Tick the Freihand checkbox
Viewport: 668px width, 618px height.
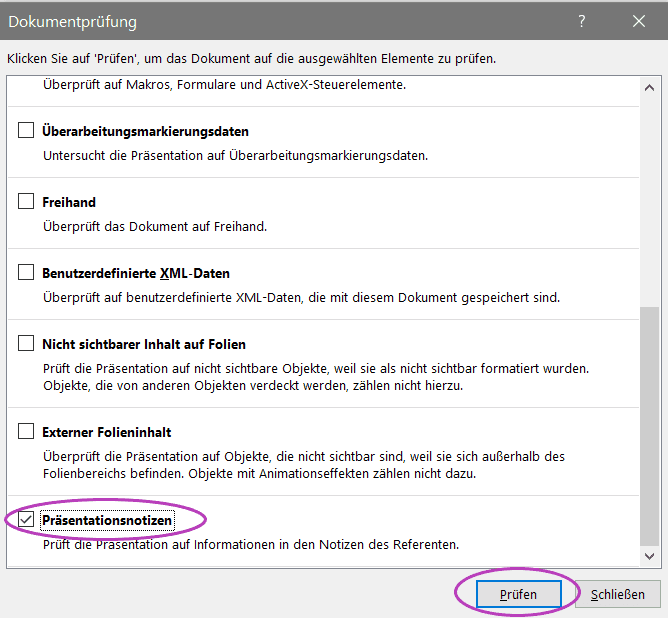tap(26, 202)
